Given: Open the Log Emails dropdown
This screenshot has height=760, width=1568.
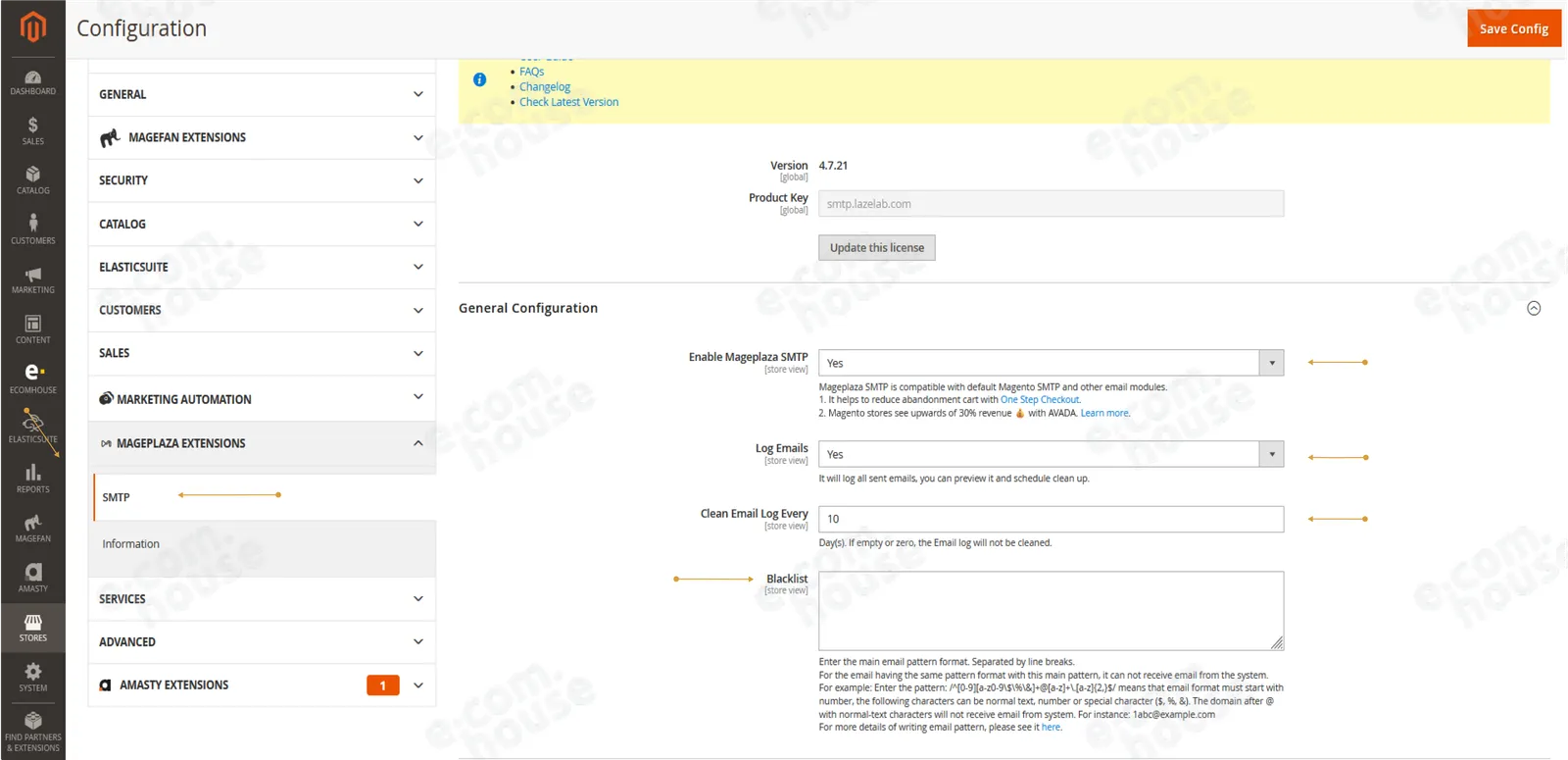Looking at the screenshot, I should tap(1051, 454).
